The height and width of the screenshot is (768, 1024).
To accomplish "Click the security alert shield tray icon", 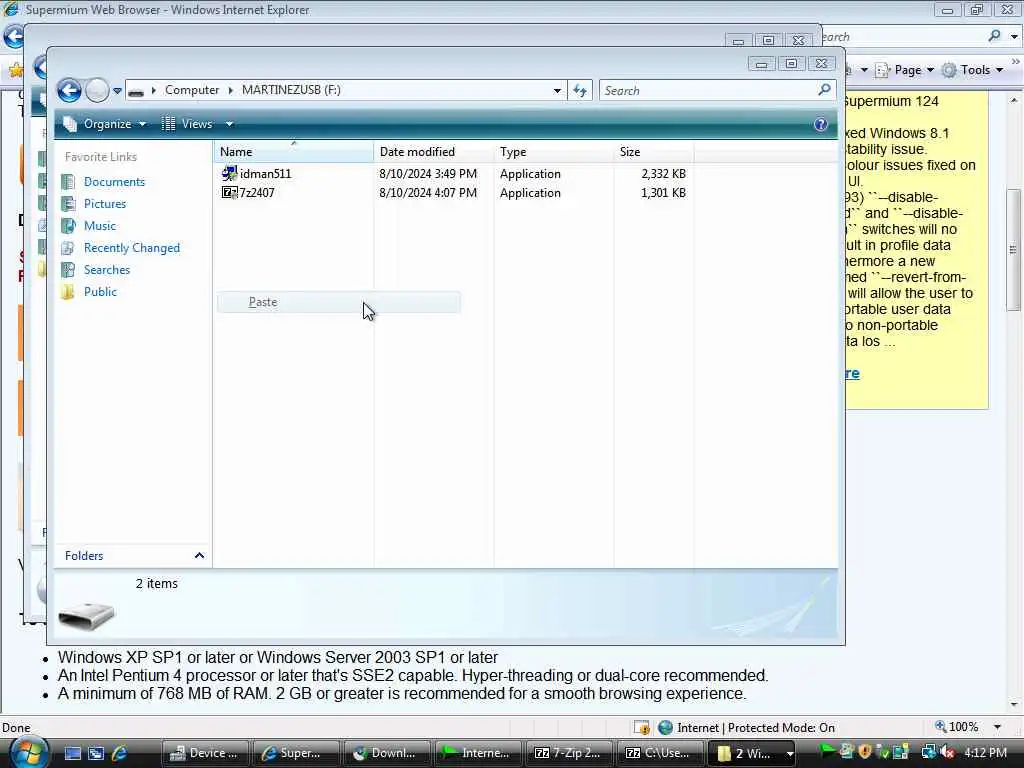I will (x=865, y=752).
